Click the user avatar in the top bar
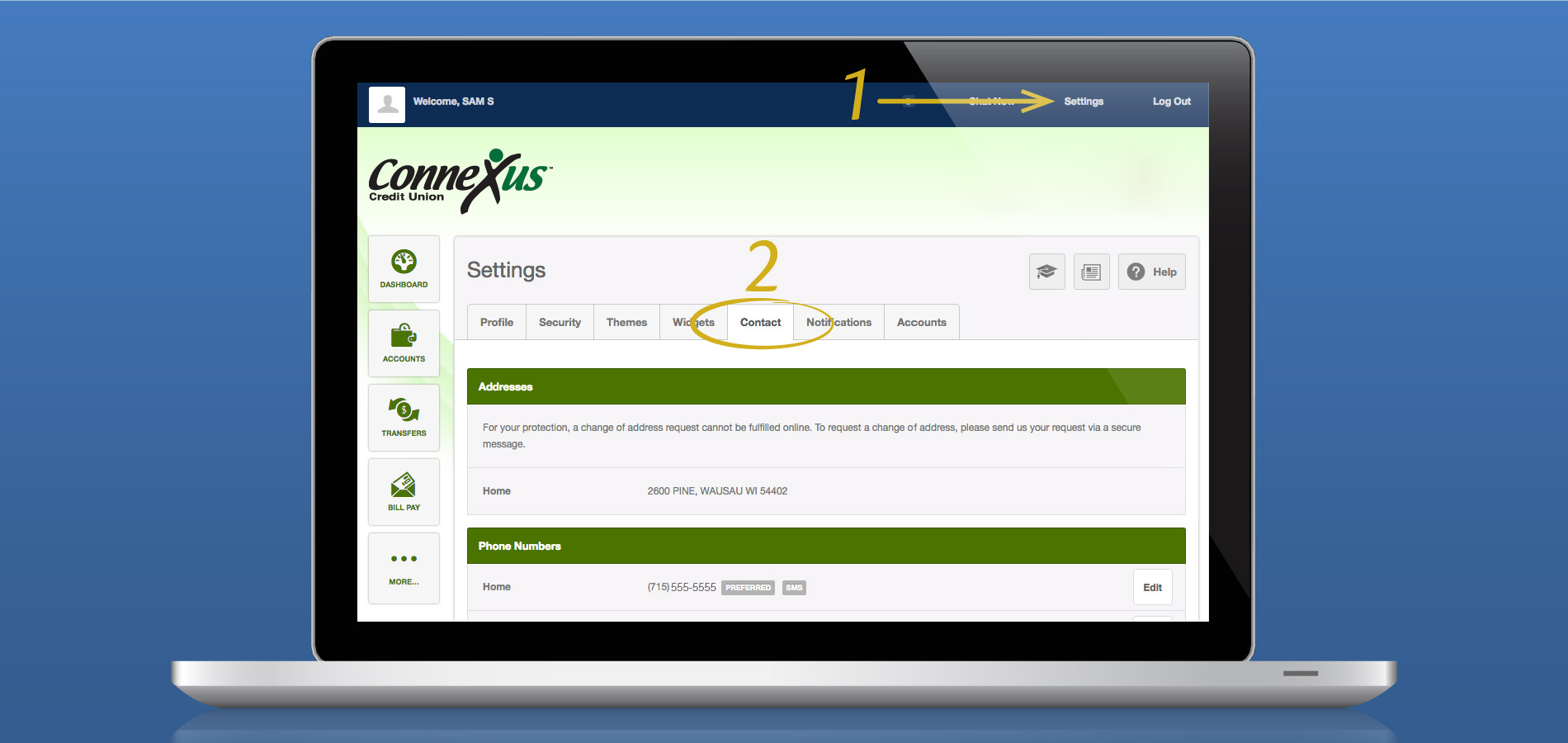The width and height of the screenshot is (1568, 743). click(x=386, y=102)
